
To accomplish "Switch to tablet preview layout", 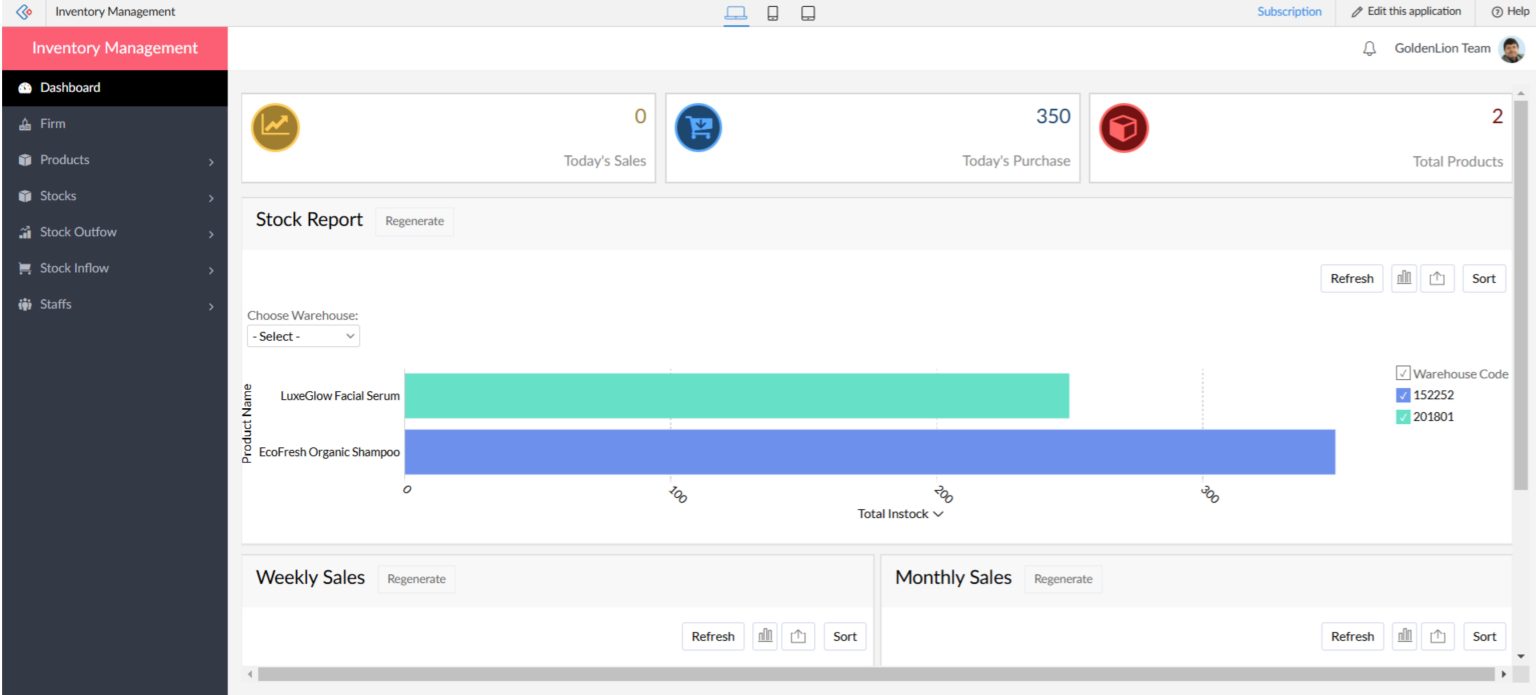I will tap(807, 13).
